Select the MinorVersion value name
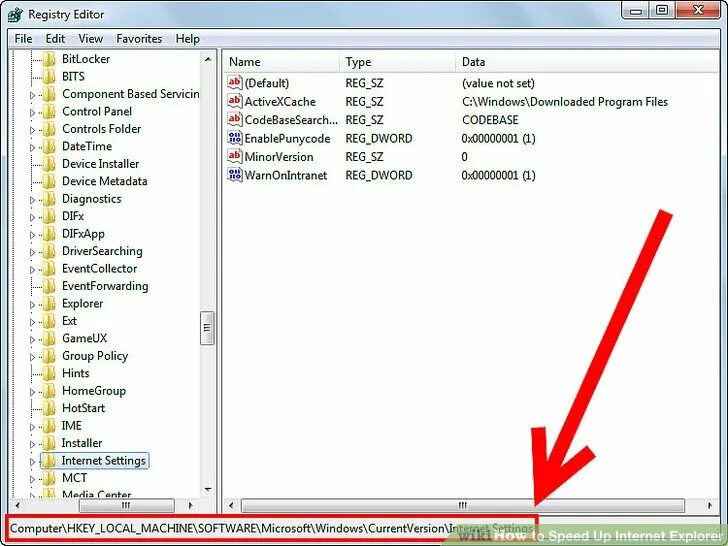Screen dimensions: 728x546 [279, 157]
